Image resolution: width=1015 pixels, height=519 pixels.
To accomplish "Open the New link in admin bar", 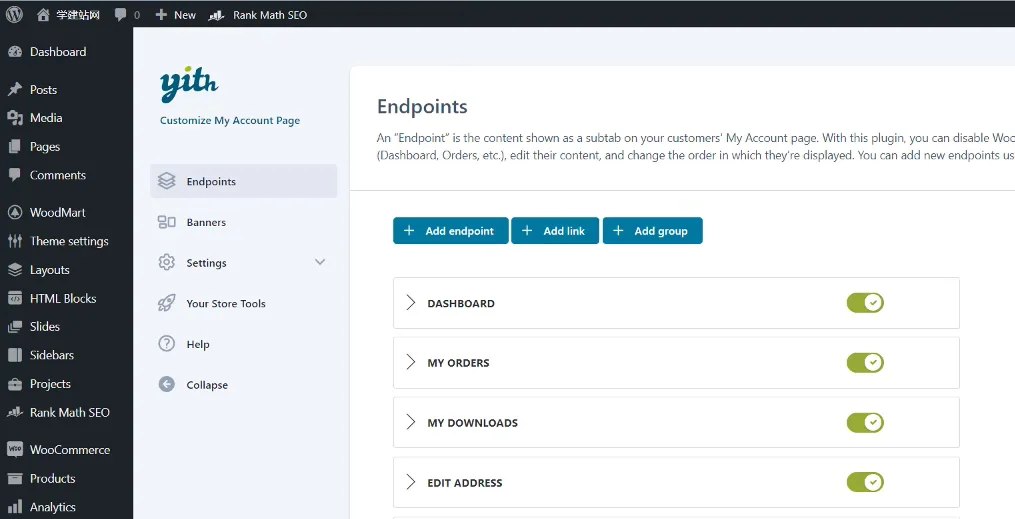I will [184, 15].
